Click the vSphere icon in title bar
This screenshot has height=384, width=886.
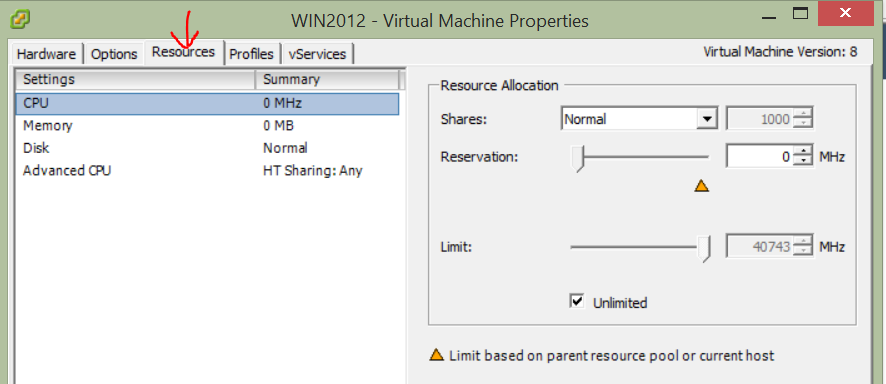20,19
